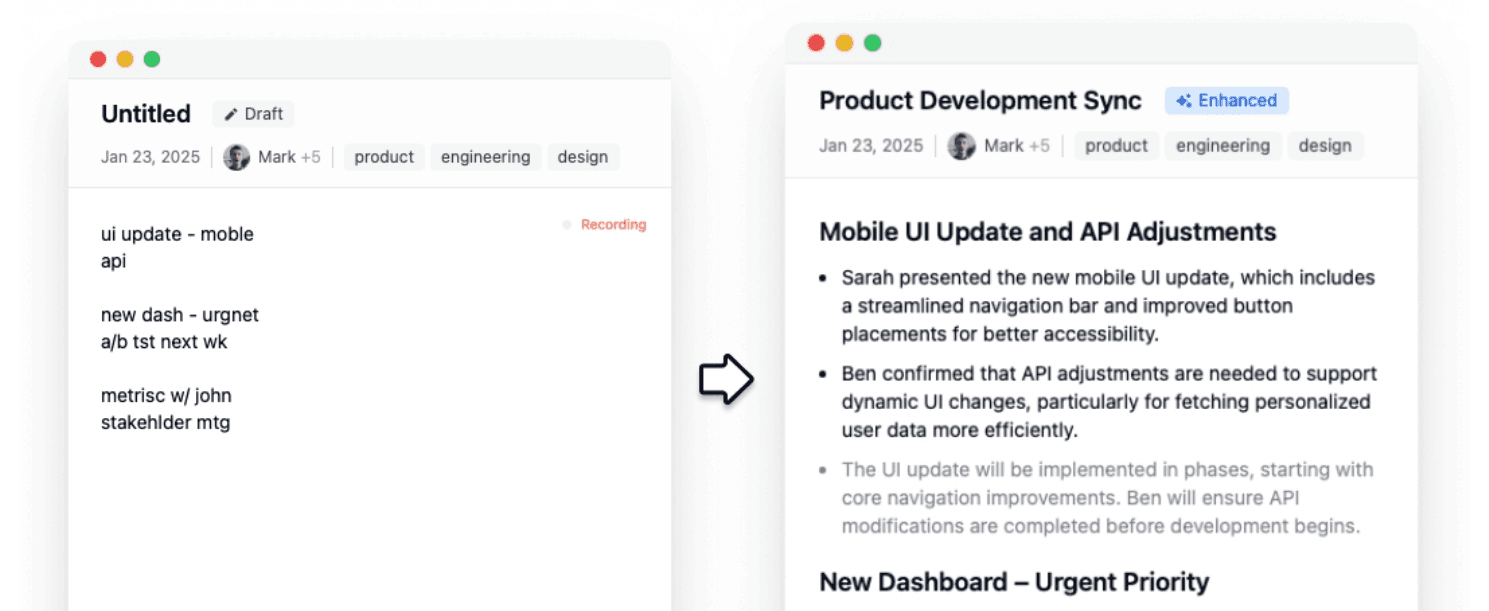The image size is (1489, 611).
Task: Click the pencil icon beside Draft
Action: 231,114
